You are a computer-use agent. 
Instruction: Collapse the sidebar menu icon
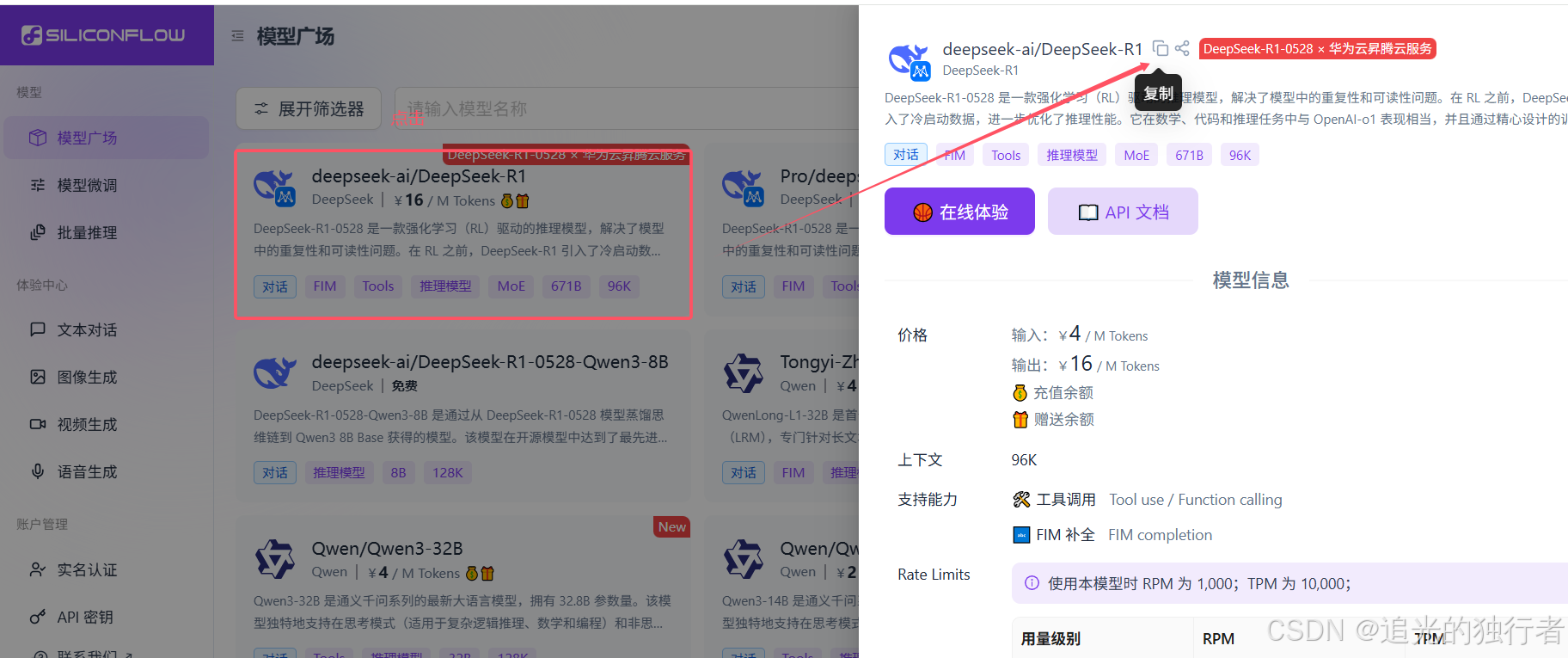point(238,36)
